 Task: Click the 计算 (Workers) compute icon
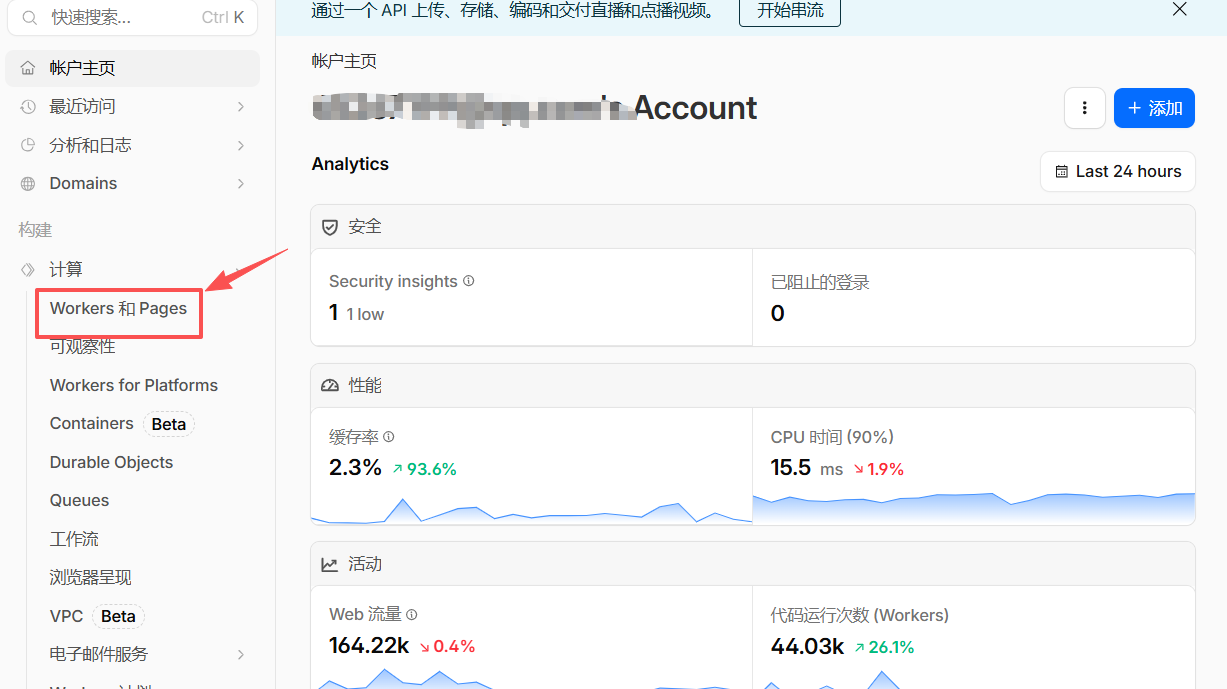point(28,268)
